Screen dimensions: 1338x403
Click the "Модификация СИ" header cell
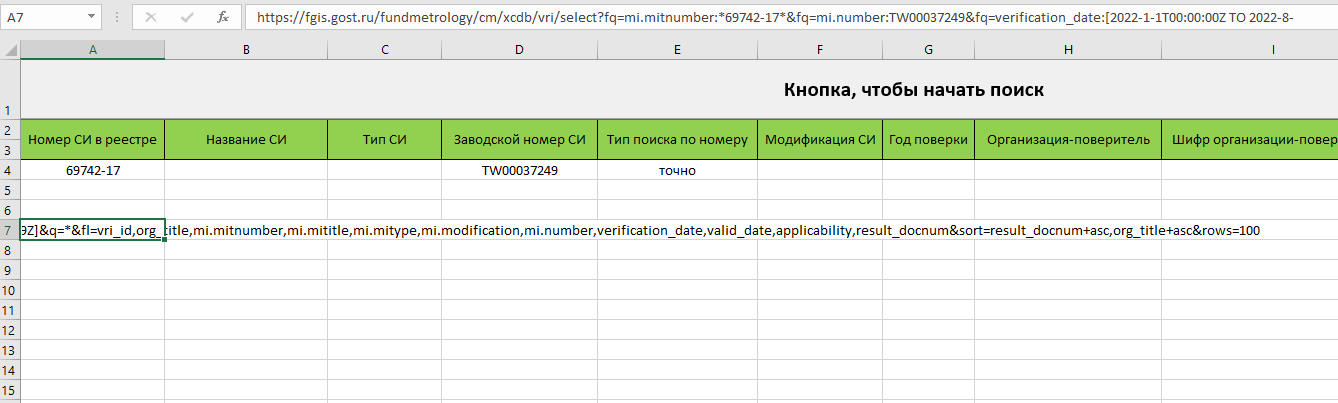[820, 140]
